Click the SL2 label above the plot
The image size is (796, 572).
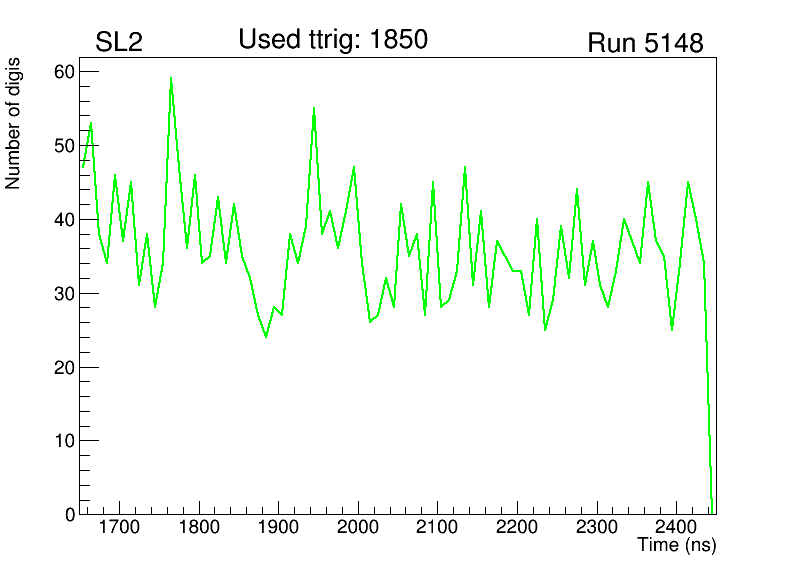(x=119, y=43)
